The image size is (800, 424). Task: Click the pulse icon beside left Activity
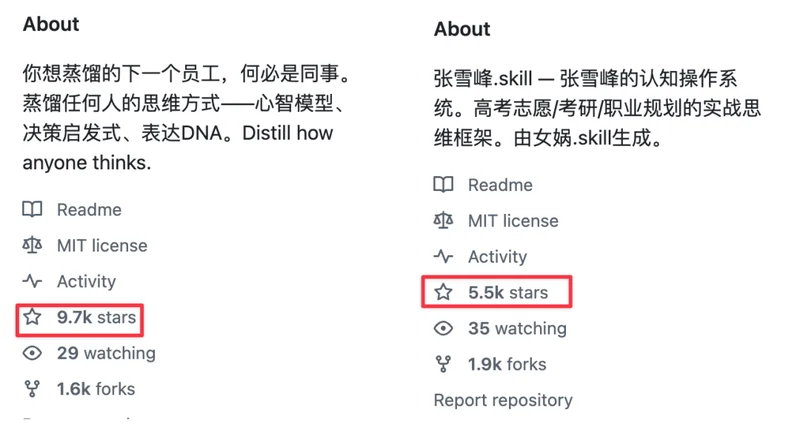[33, 282]
